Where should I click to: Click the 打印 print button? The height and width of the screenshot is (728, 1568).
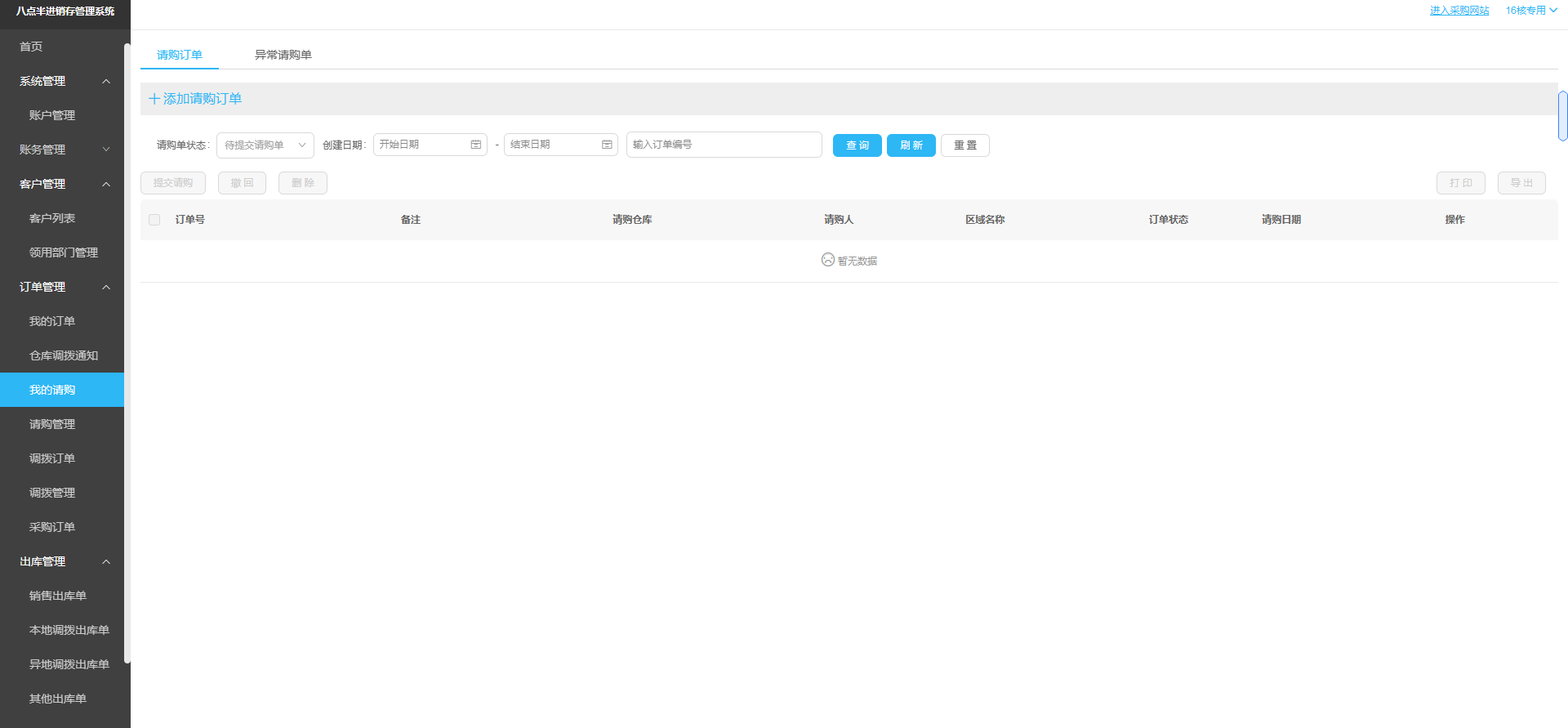(1461, 183)
